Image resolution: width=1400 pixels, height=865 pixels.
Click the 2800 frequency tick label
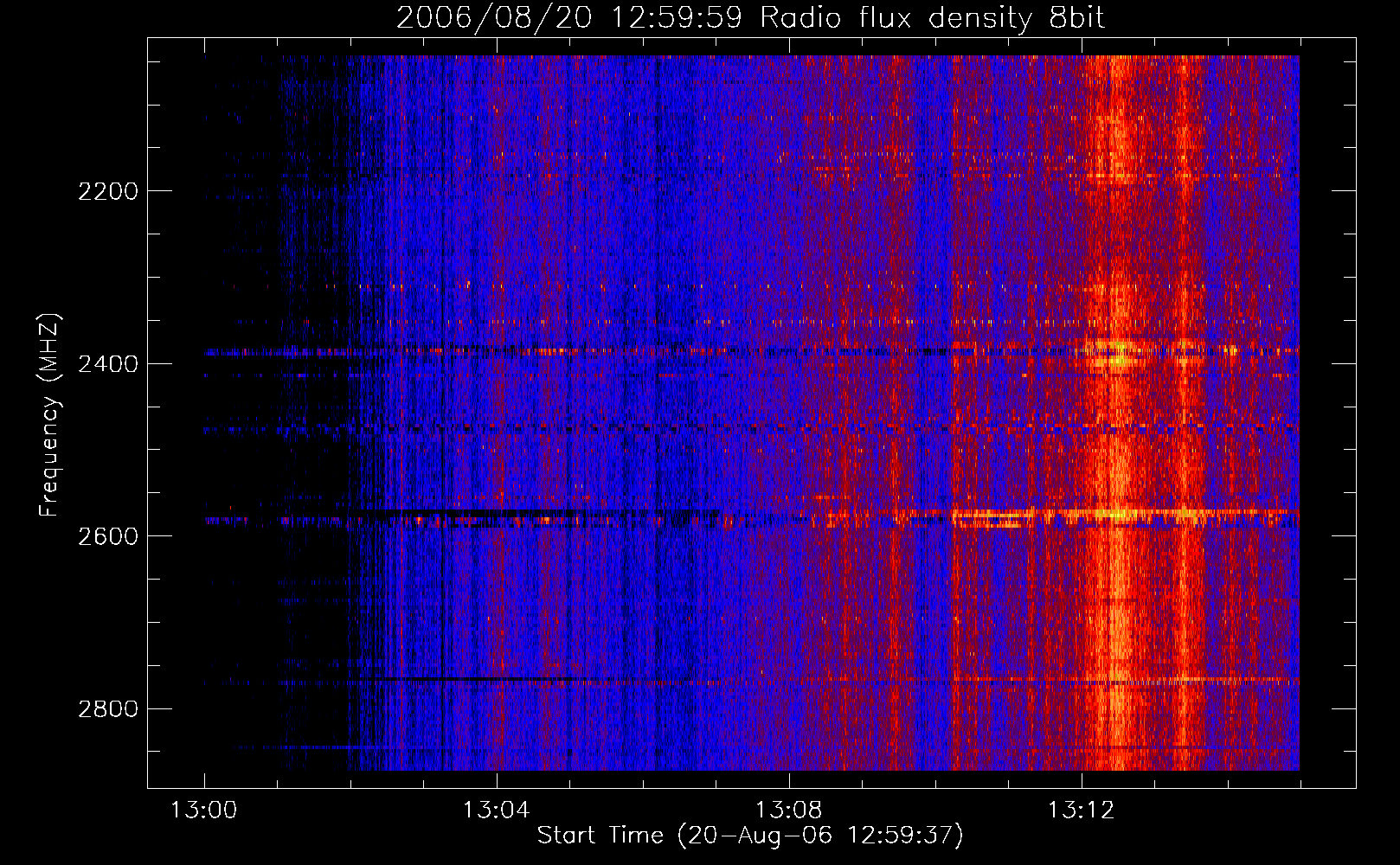(x=108, y=709)
